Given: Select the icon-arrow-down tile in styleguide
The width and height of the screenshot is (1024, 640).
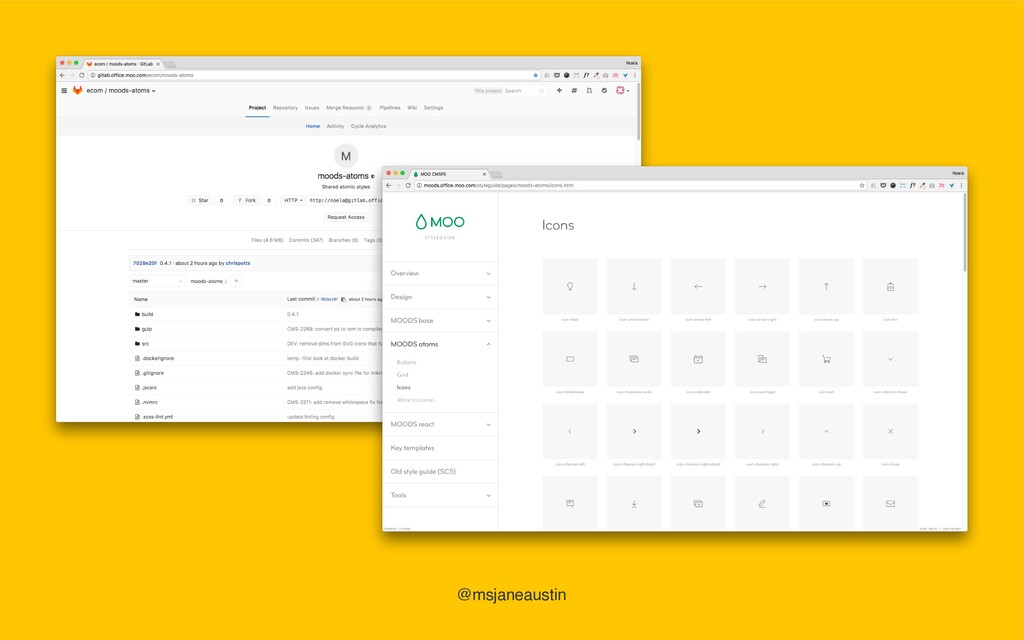Looking at the screenshot, I should pyautogui.click(x=633, y=286).
